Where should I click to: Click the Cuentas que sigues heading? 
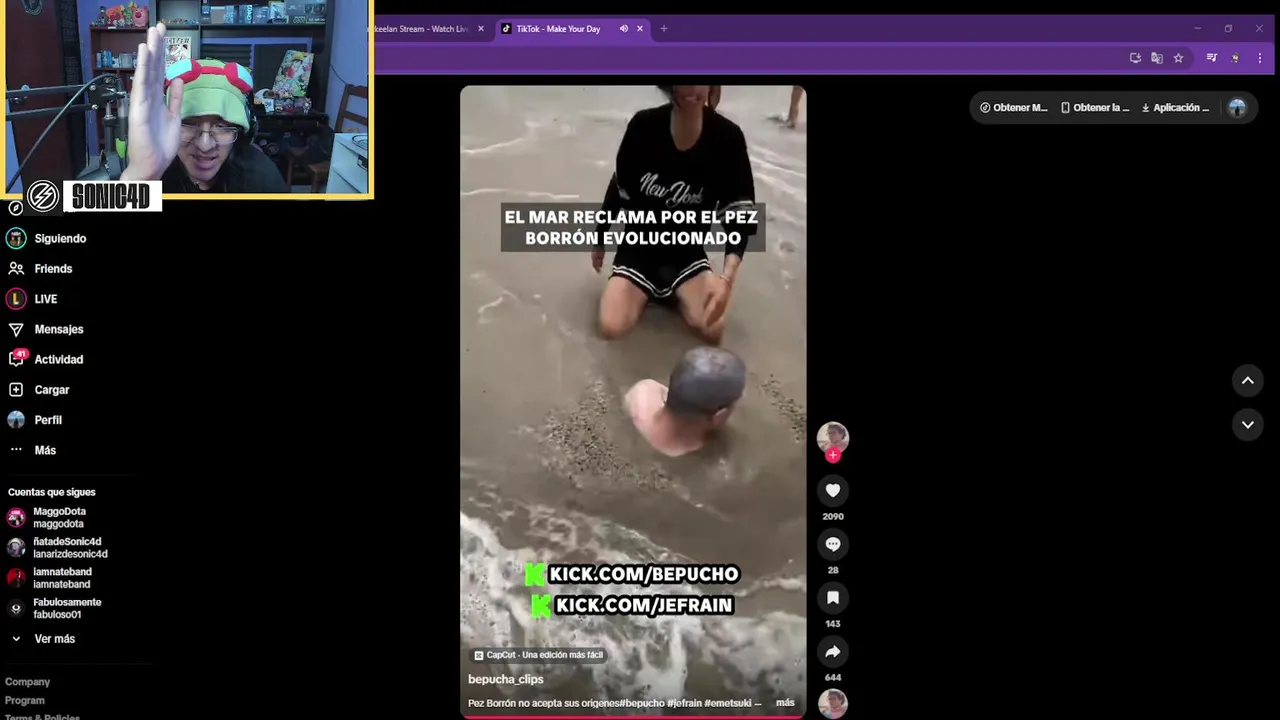coord(52,492)
